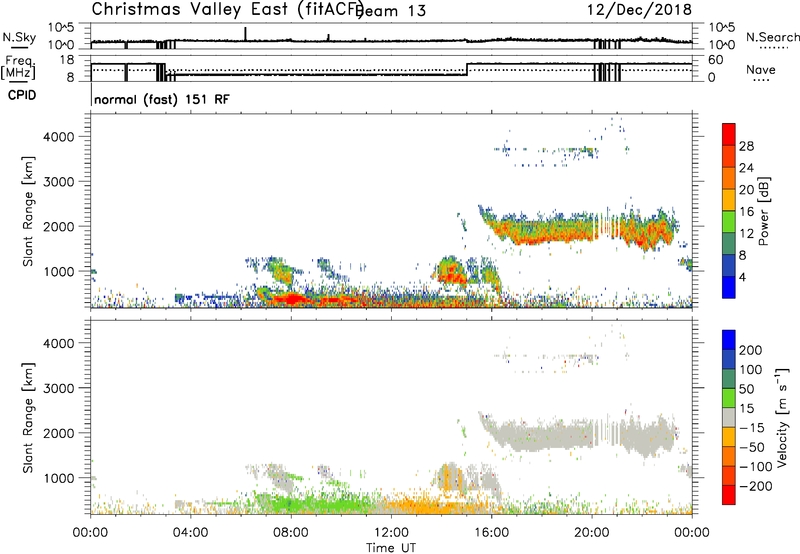The height and width of the screenshot is (554, 800).
Task: Click the 'N.Sky' legend label
Action: 19,37
